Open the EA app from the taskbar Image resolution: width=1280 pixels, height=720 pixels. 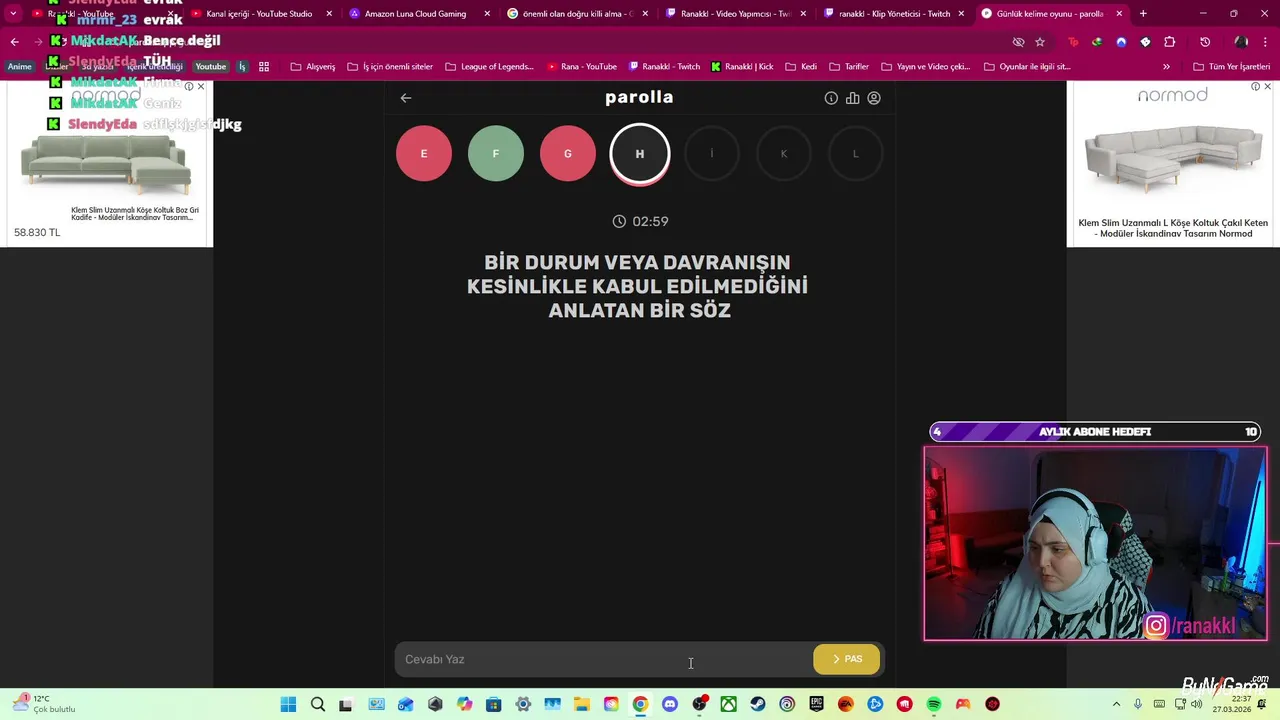pos(845,704)
